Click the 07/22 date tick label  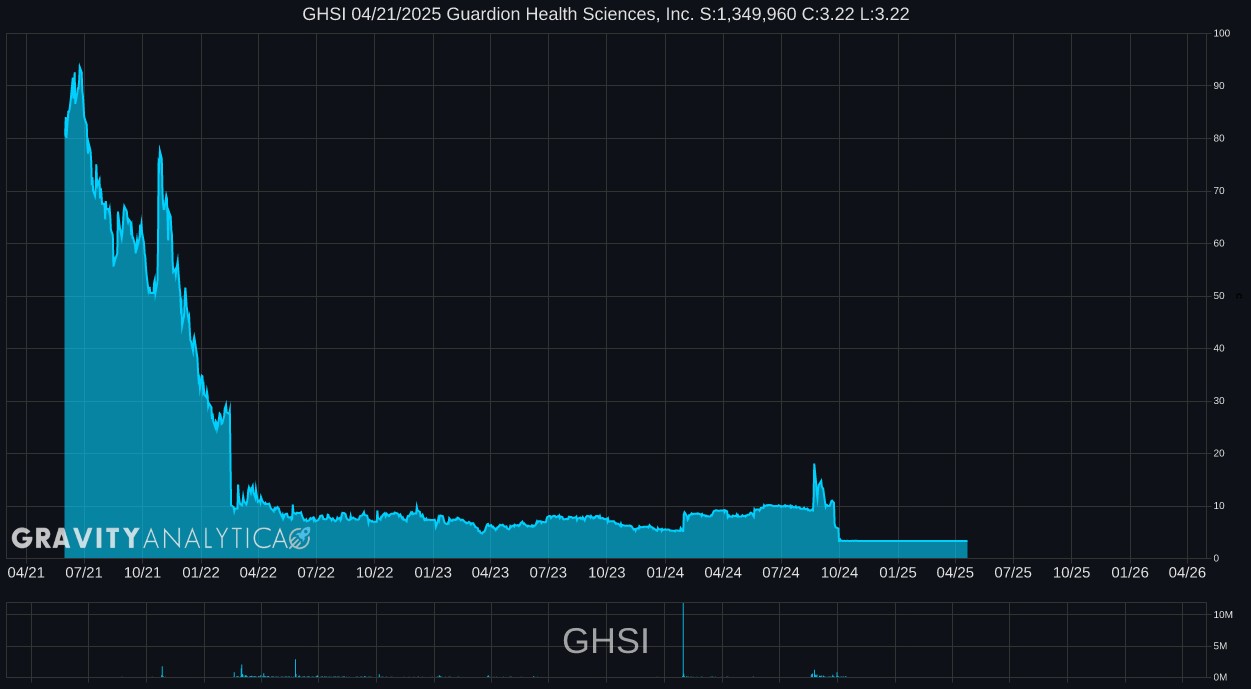coord(316,573)
